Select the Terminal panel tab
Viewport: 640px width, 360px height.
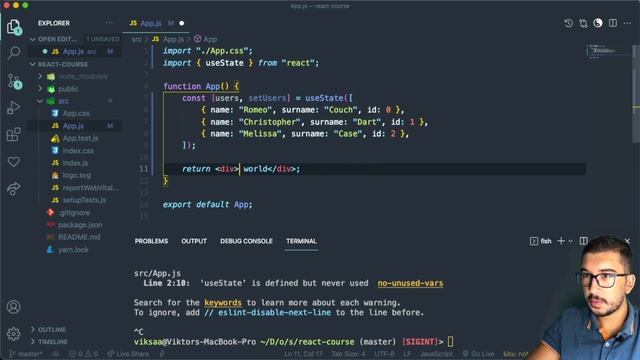point(301,241)
